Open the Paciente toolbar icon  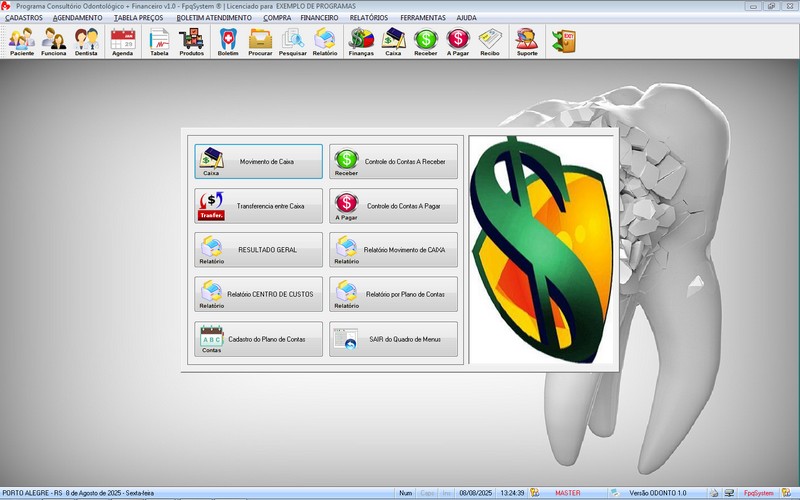22,41
